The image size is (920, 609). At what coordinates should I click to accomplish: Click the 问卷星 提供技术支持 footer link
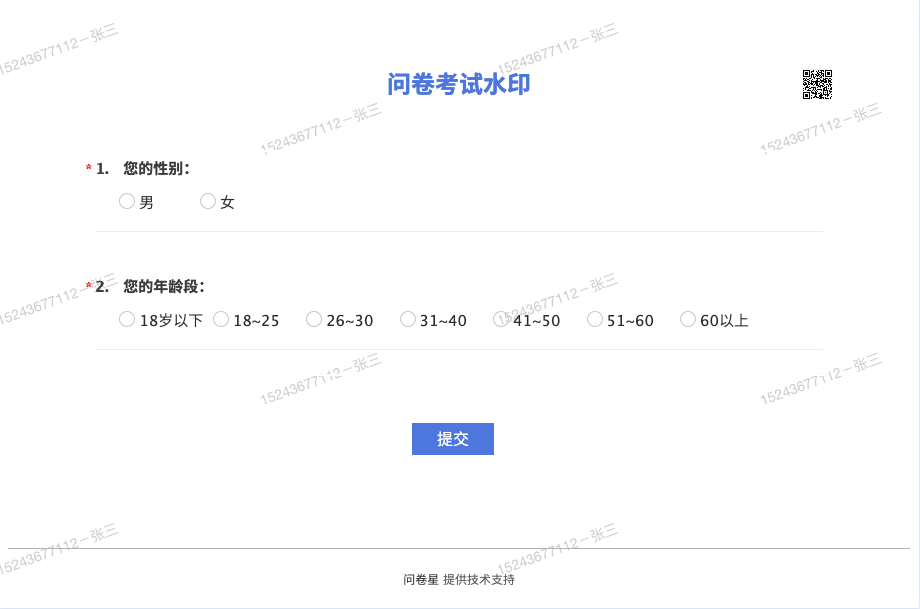(459, 580)
